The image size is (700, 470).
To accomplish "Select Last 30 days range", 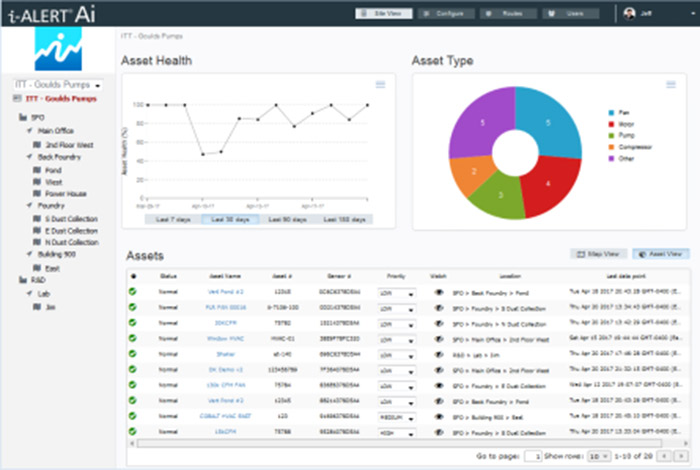I will point(230,219).
